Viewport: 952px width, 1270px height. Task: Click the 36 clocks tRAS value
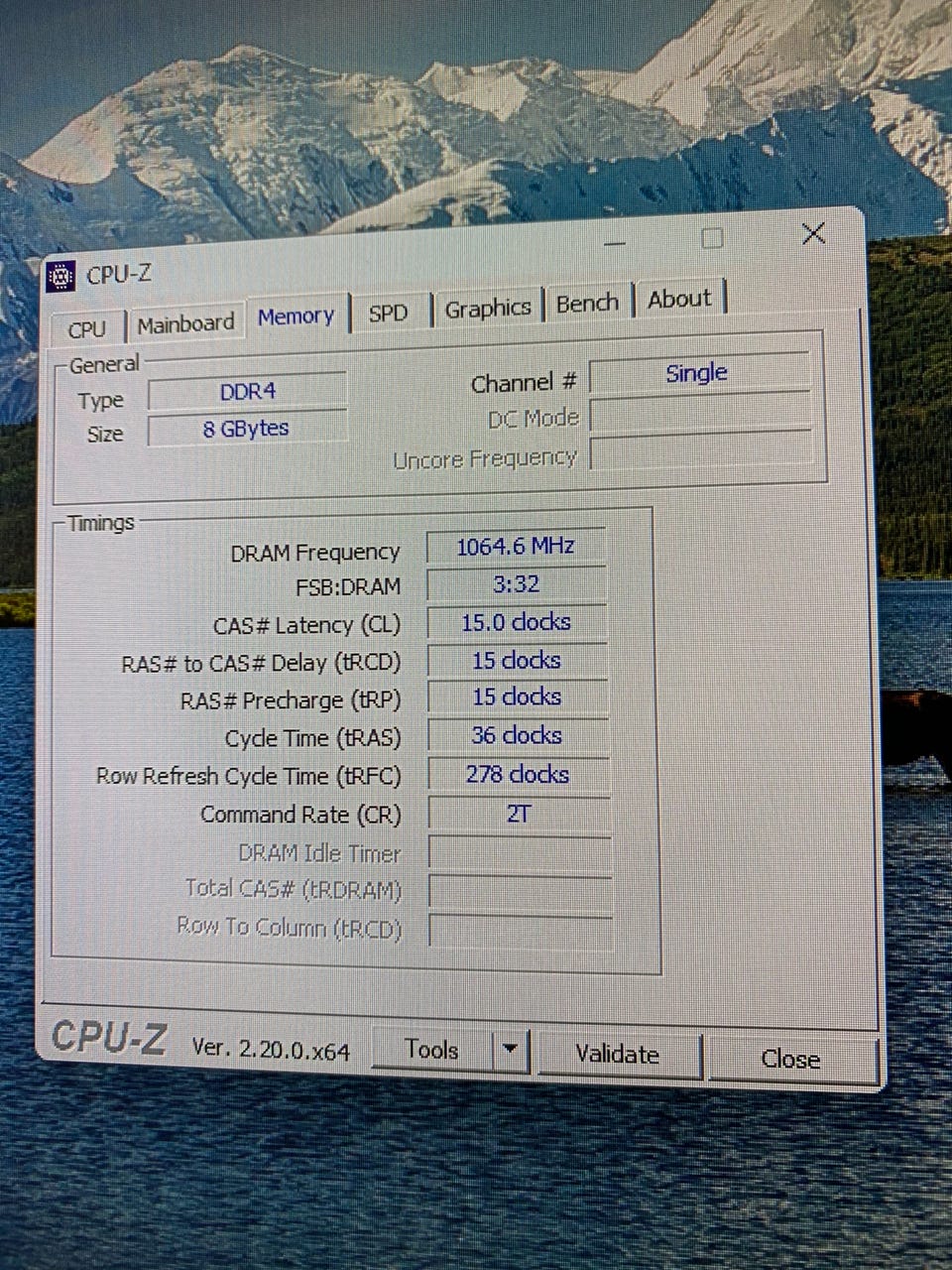pyautogui.click(x=518, y=735)
